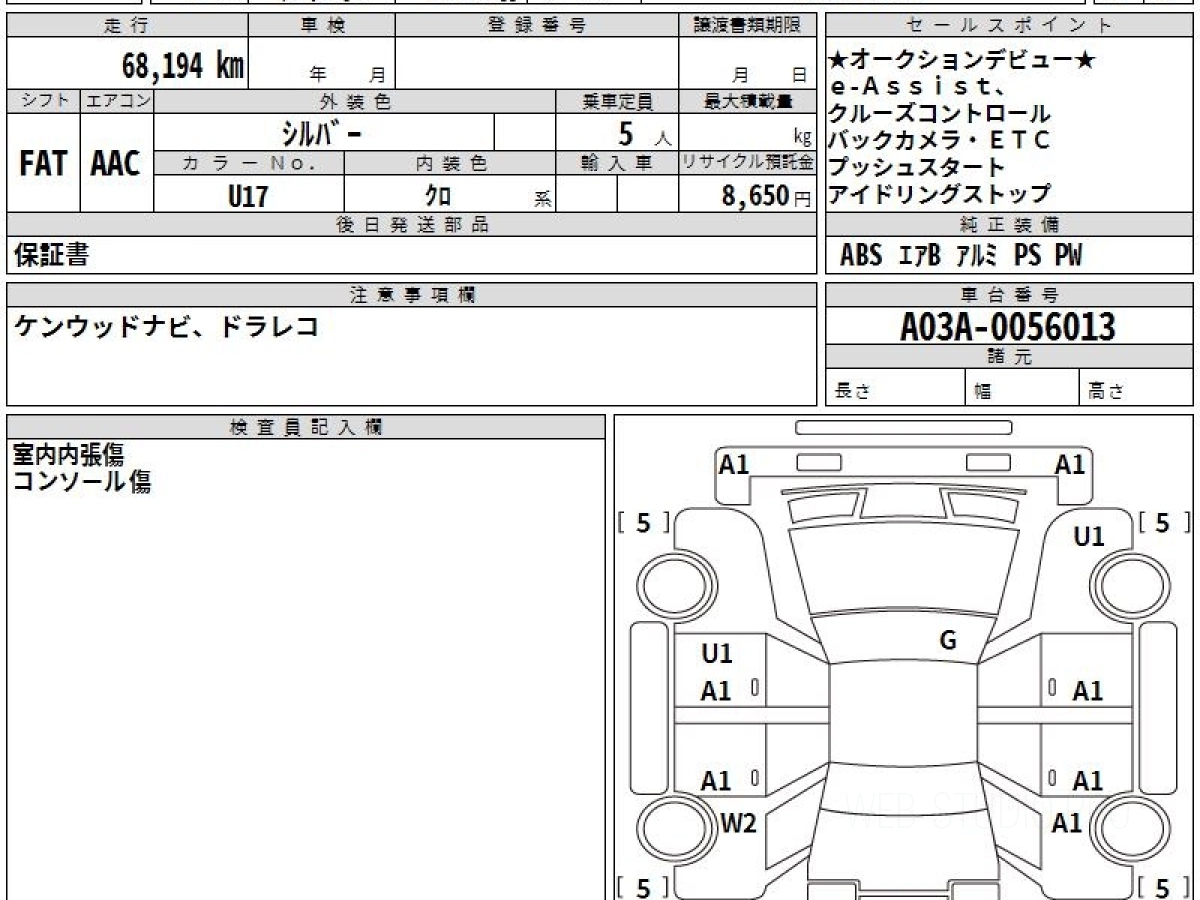Click the 純正装備 header

click(x=1010, y=225)
